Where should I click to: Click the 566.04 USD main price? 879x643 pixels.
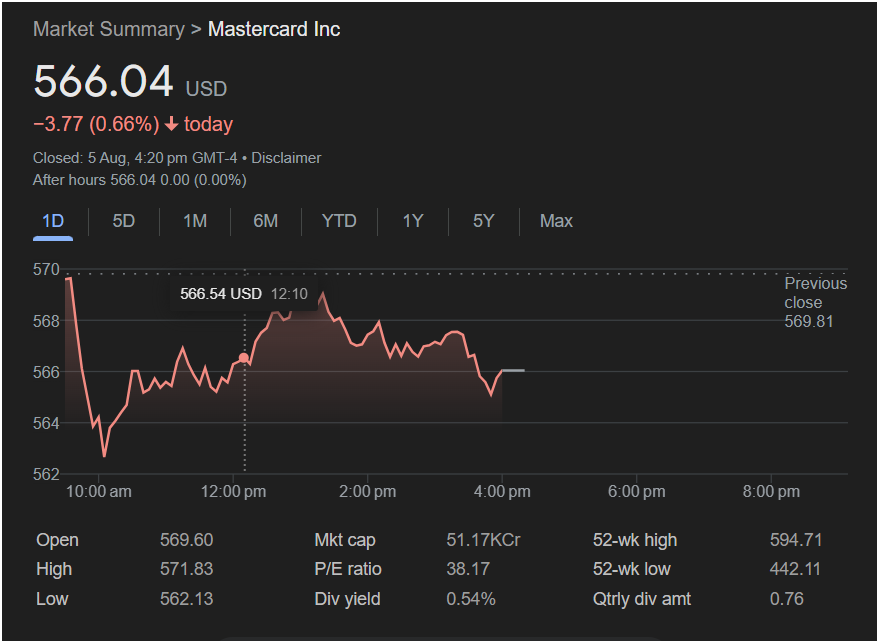(130, 82)
